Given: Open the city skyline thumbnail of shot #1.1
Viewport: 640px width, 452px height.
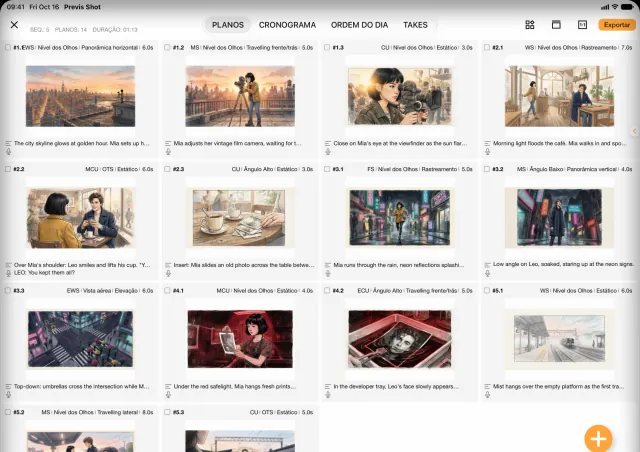Looking at the screenshot, I should click(80, 96).
